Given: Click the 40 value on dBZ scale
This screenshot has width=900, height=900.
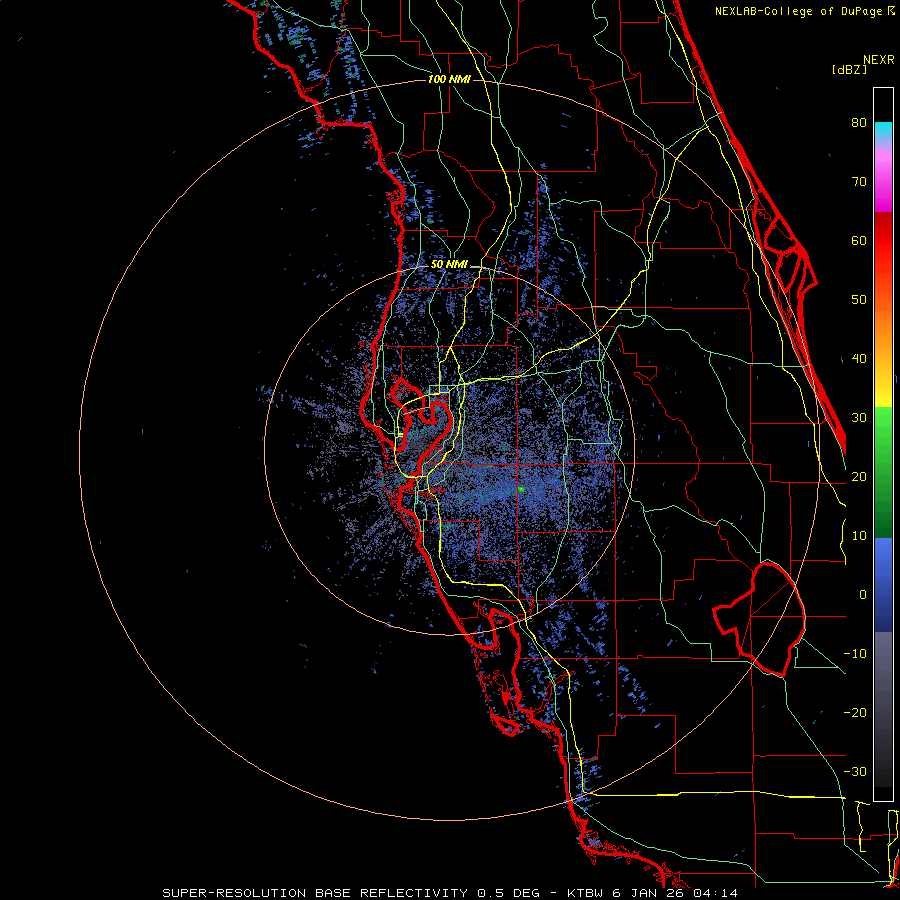Looking at the screenshot, I should (x=859, y=359).
